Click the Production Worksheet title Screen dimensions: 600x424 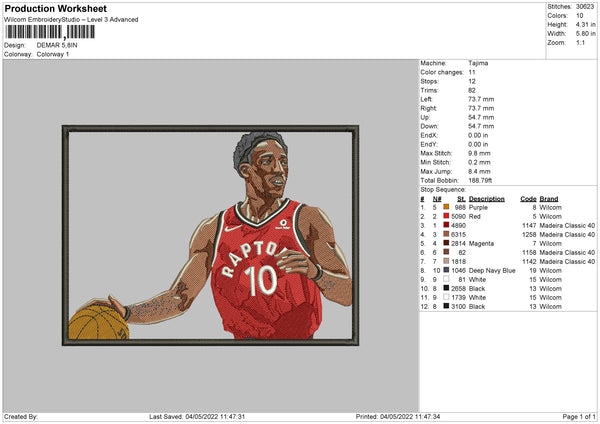[55, 9]
